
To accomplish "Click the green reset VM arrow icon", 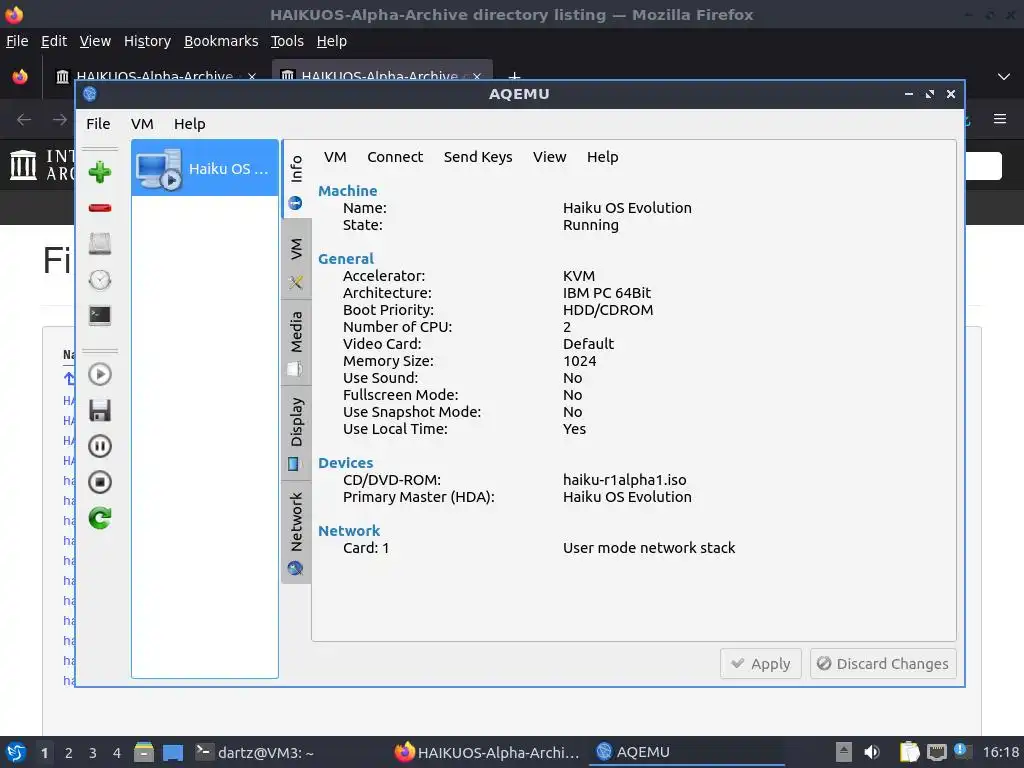I will pyautogui.click(x=100, y=518).
